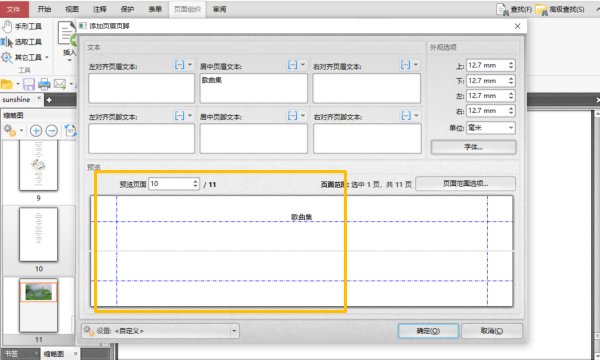The height and width of the screenshot is (360, 600).
Task: Close the sunshine document tab
Action: [x=39, y=98]
